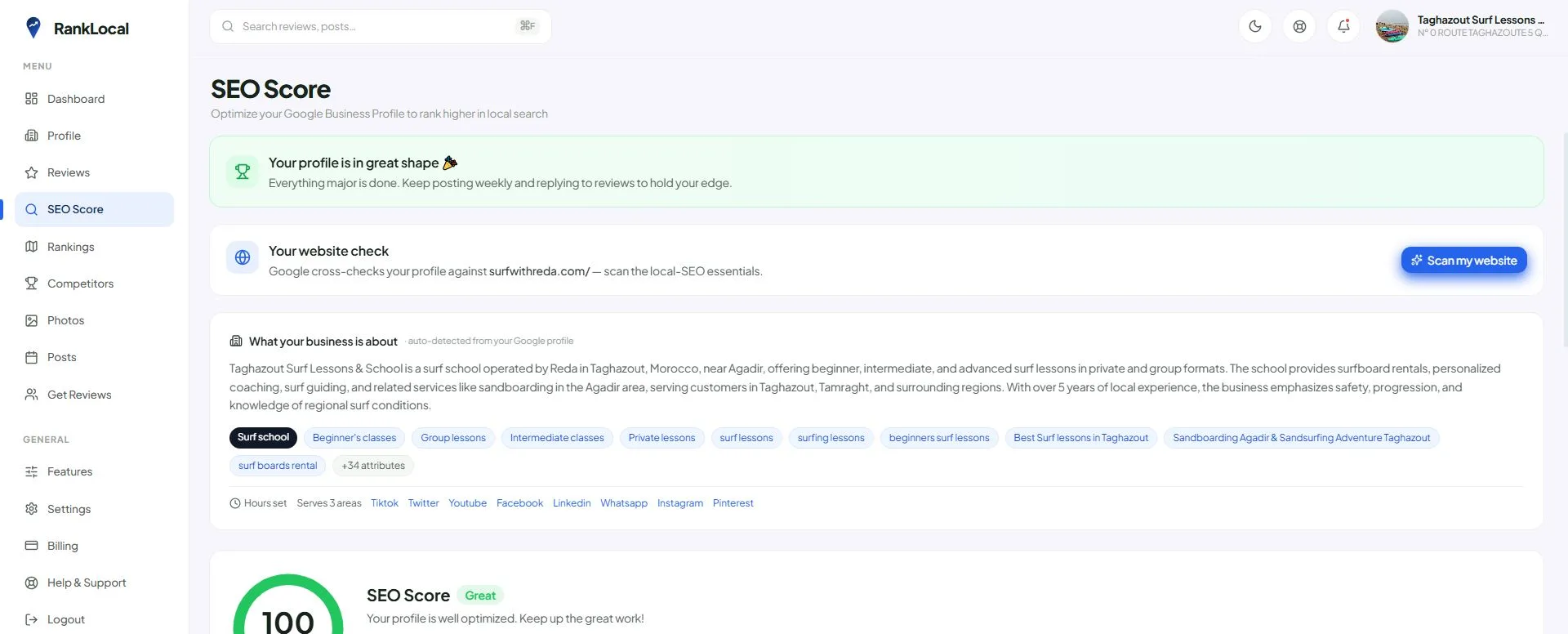Click the Help & Support lifebuoy icon in sidebar
Viewport: 1568px width, 634px height.
pyautogui.click(x=31, y=583)
